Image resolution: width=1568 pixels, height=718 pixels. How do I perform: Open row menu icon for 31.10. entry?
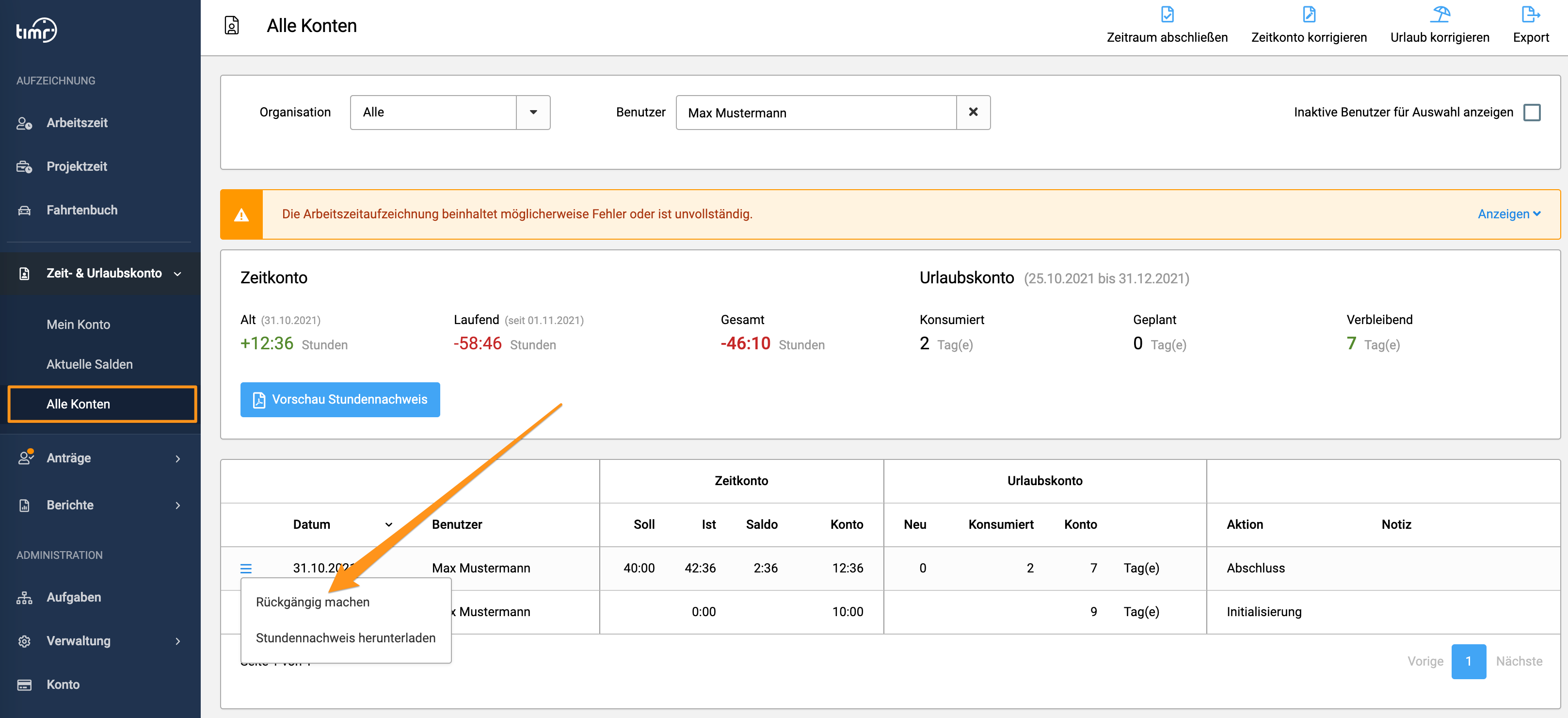[x=246, y=568]
